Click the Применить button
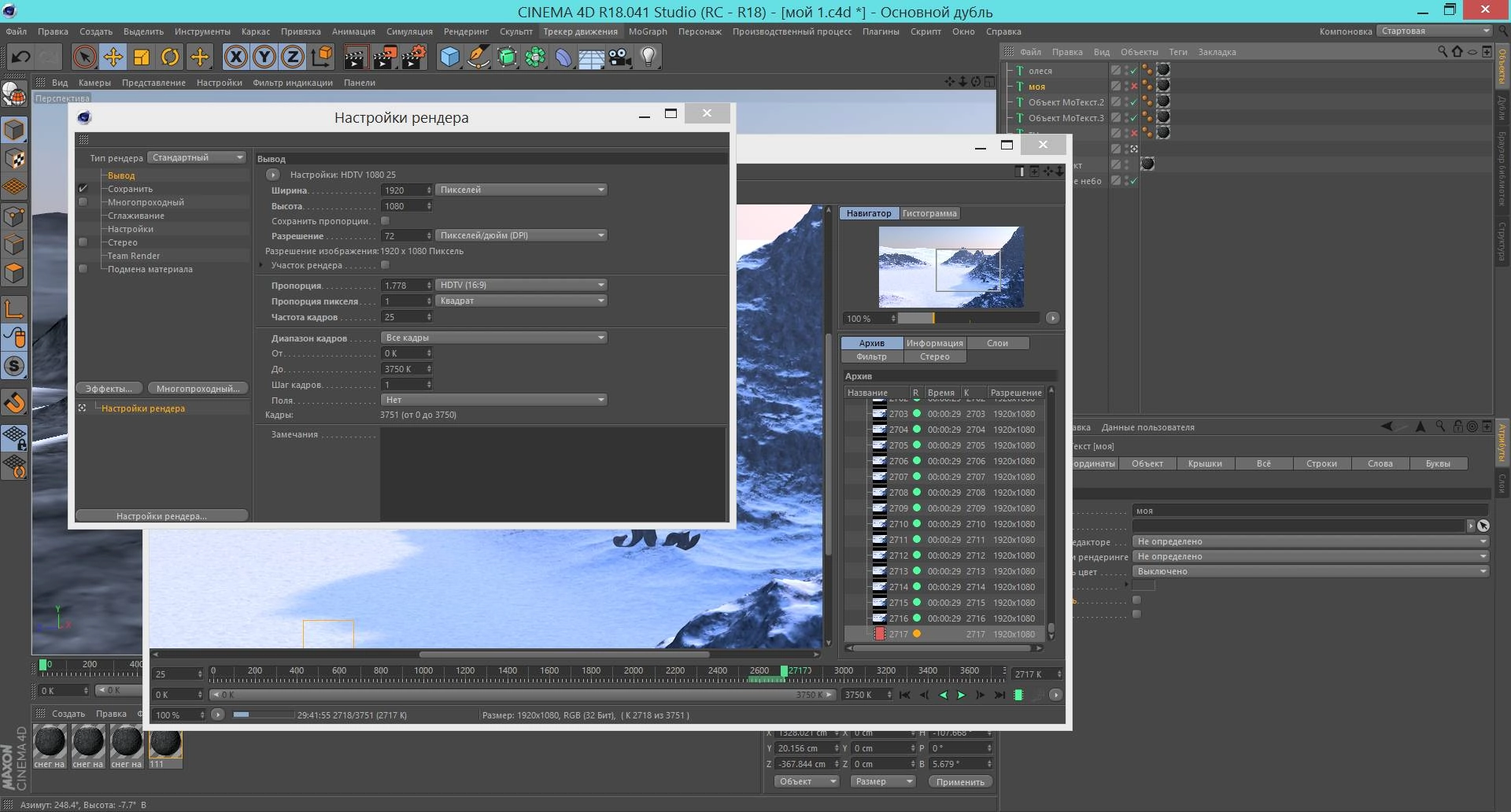The image size is (1511, 812). point(960,782)
